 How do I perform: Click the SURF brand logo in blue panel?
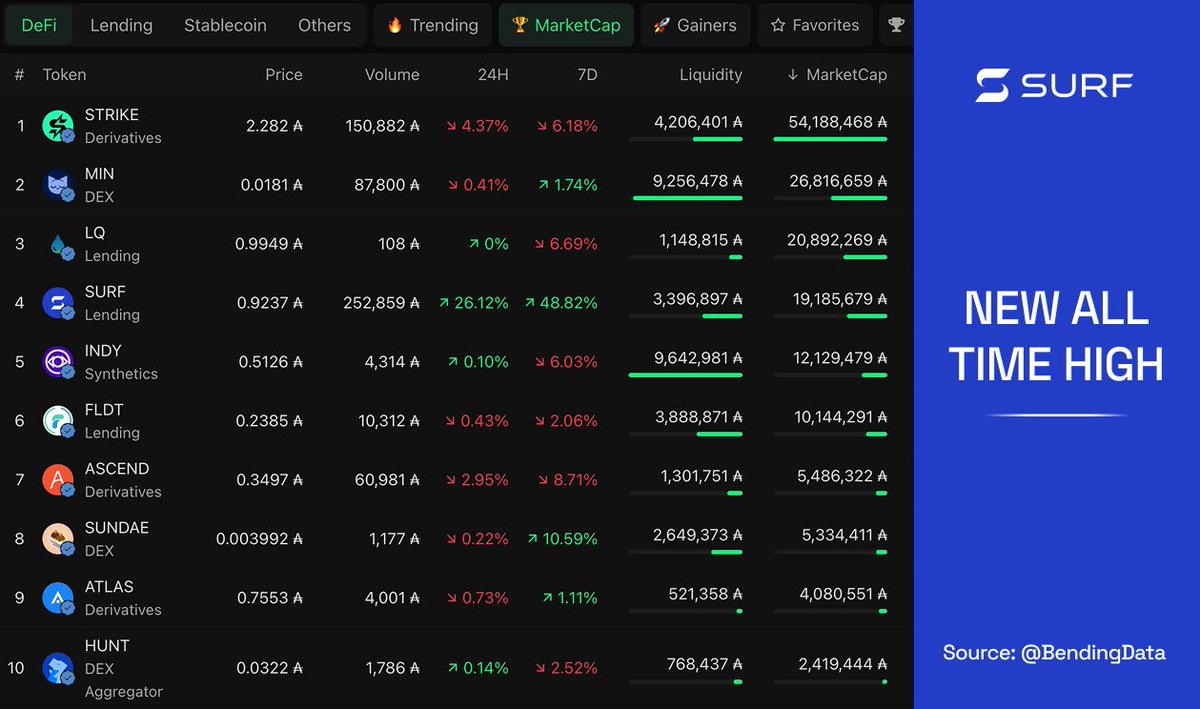point(1055,86)
